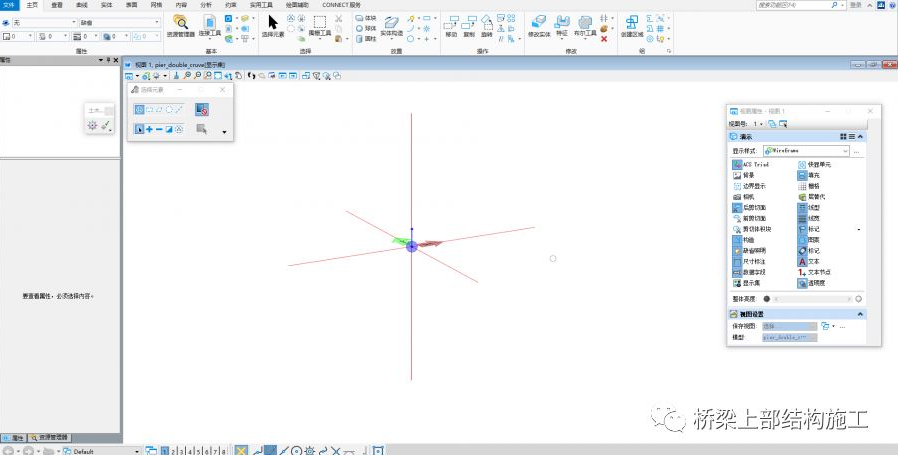Switch to the CONNECT 服务 ribbon tab
This screenshot has width=898, height=455.
[341, 5]
